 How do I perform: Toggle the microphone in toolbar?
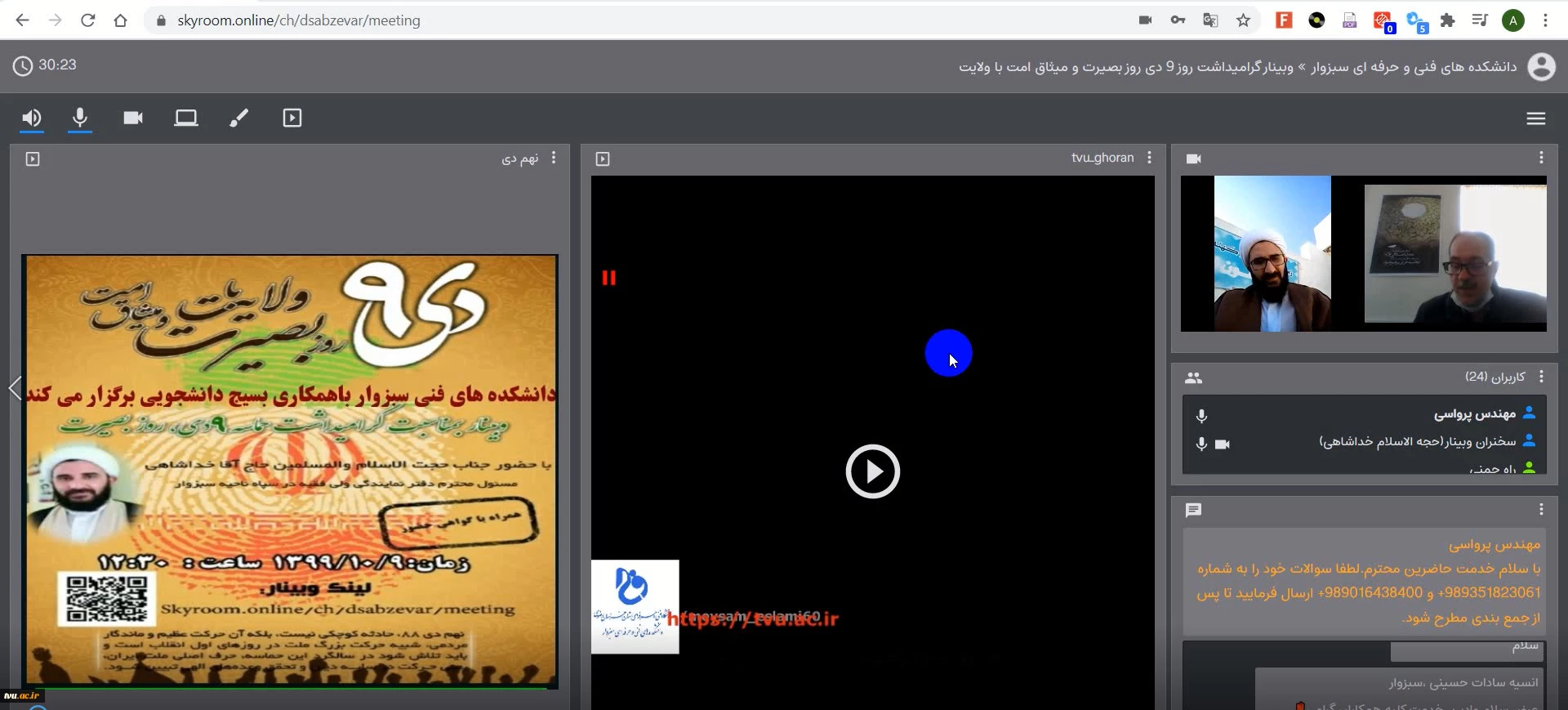coord(80,118)
